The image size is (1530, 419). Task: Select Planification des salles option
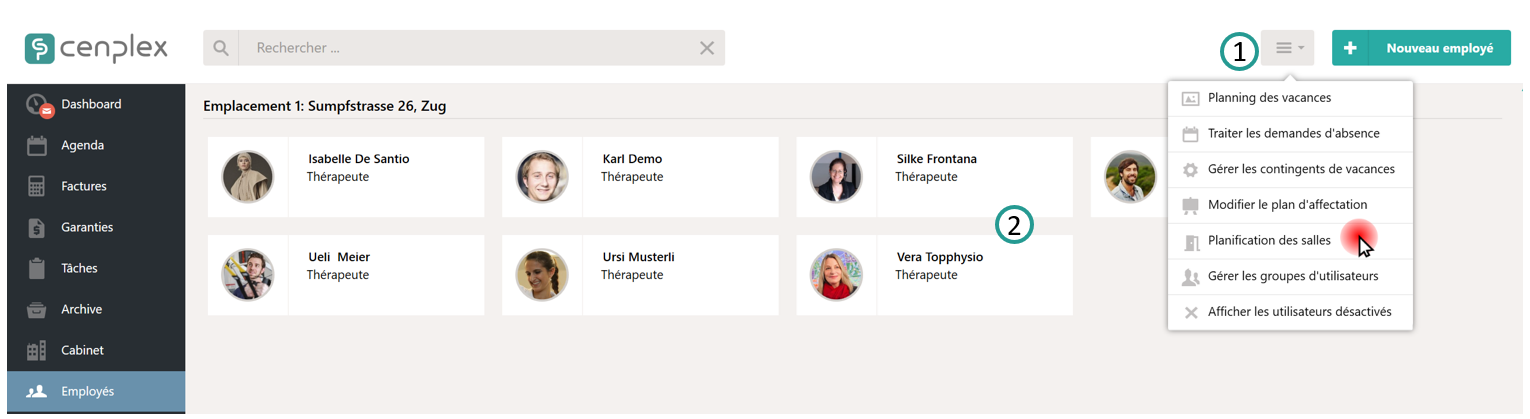click(1269, 241)
